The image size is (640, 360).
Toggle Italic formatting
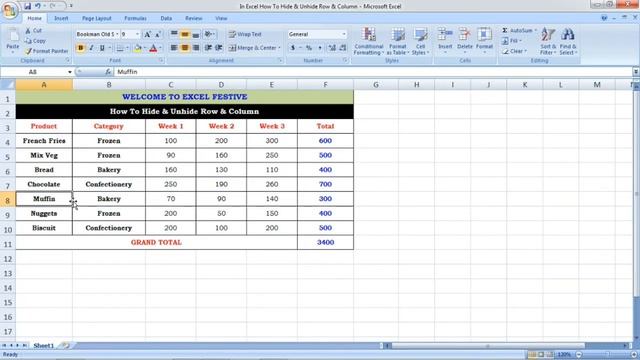coord(91,48)
